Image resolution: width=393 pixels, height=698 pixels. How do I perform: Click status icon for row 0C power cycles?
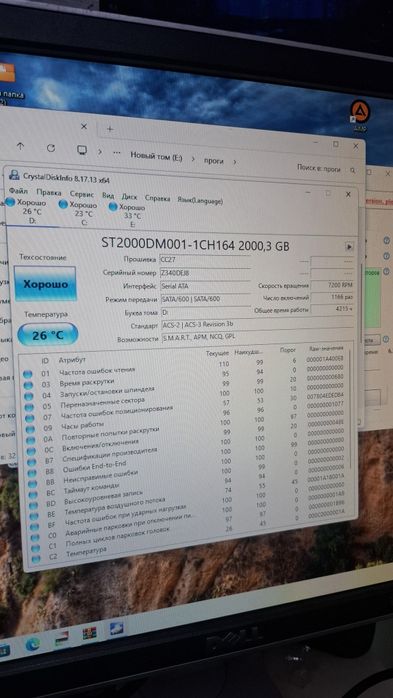31,451
